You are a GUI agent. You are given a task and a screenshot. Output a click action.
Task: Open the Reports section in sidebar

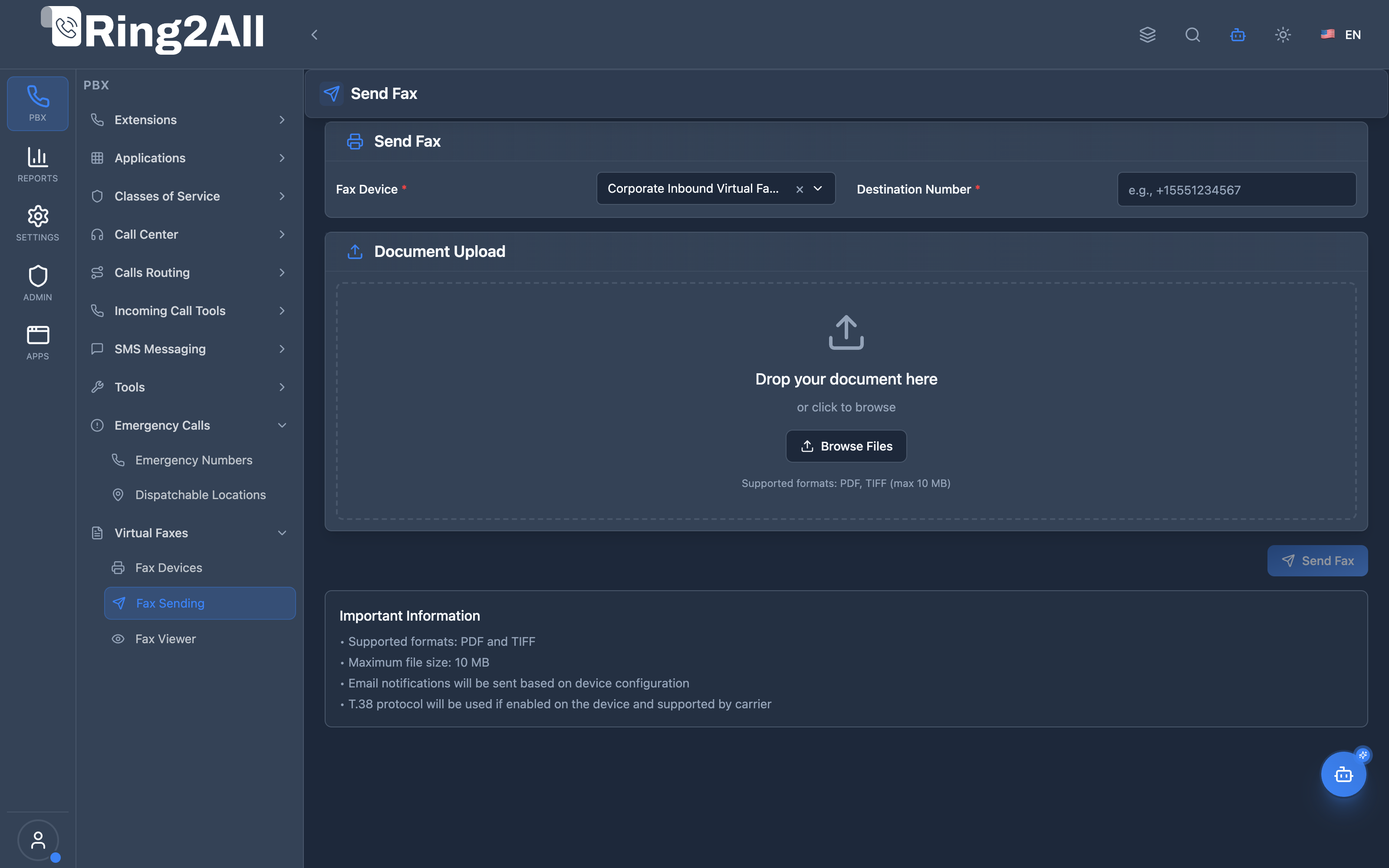pos(38,164)
